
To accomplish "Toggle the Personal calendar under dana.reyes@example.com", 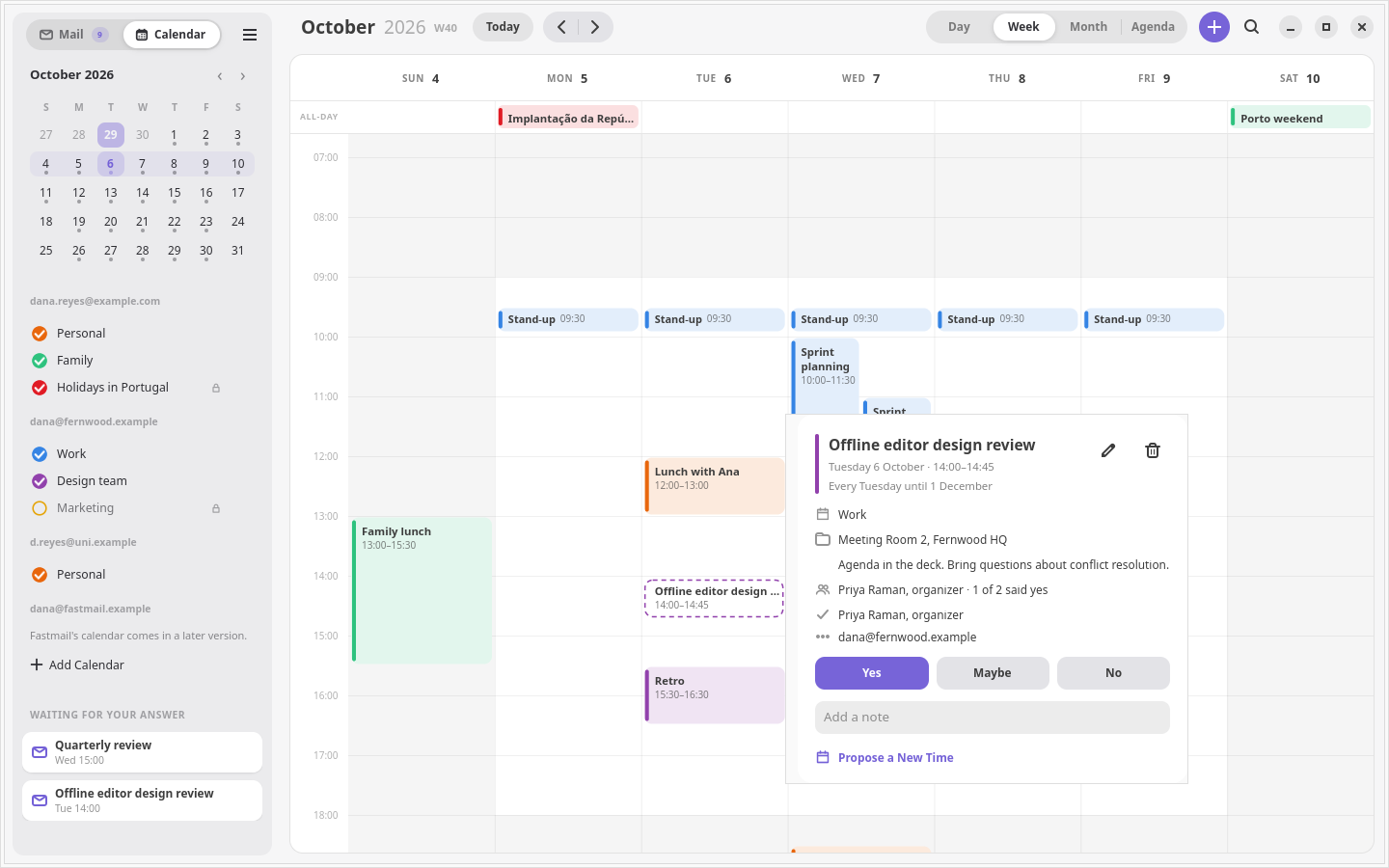I will click(40, 334).
